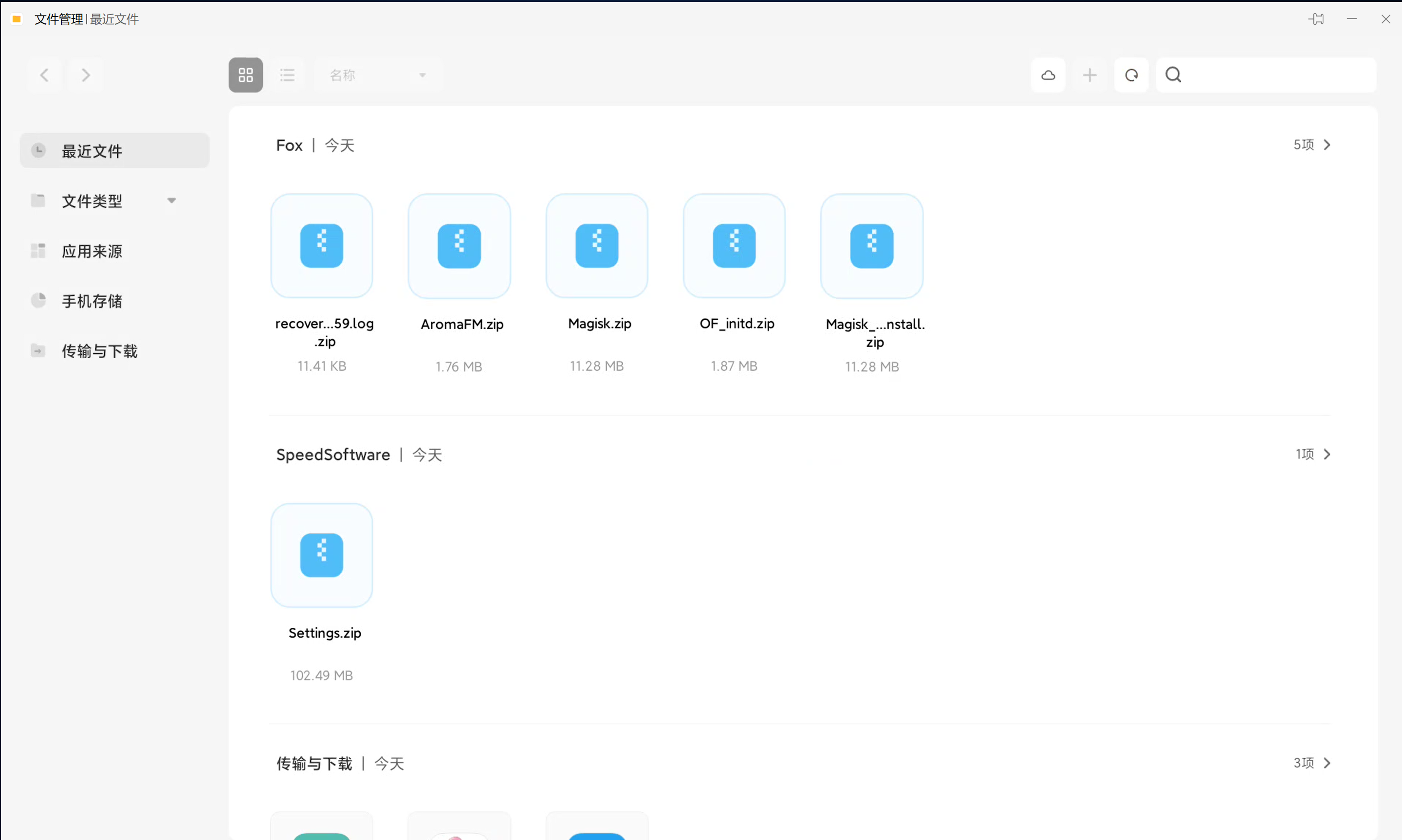Click the 最近文件 clock icon
This screenshot has height=840, width=1402.
[x=38, y=150]
